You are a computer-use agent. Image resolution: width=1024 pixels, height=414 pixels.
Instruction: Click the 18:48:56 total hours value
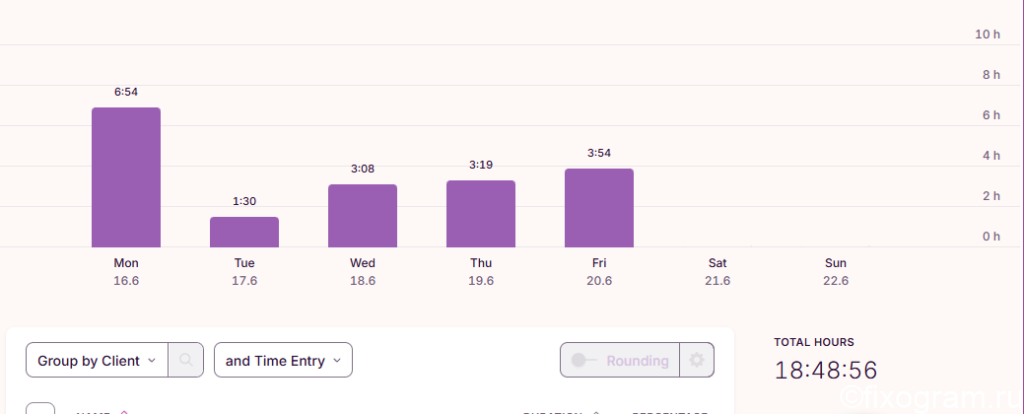[826, 370]
